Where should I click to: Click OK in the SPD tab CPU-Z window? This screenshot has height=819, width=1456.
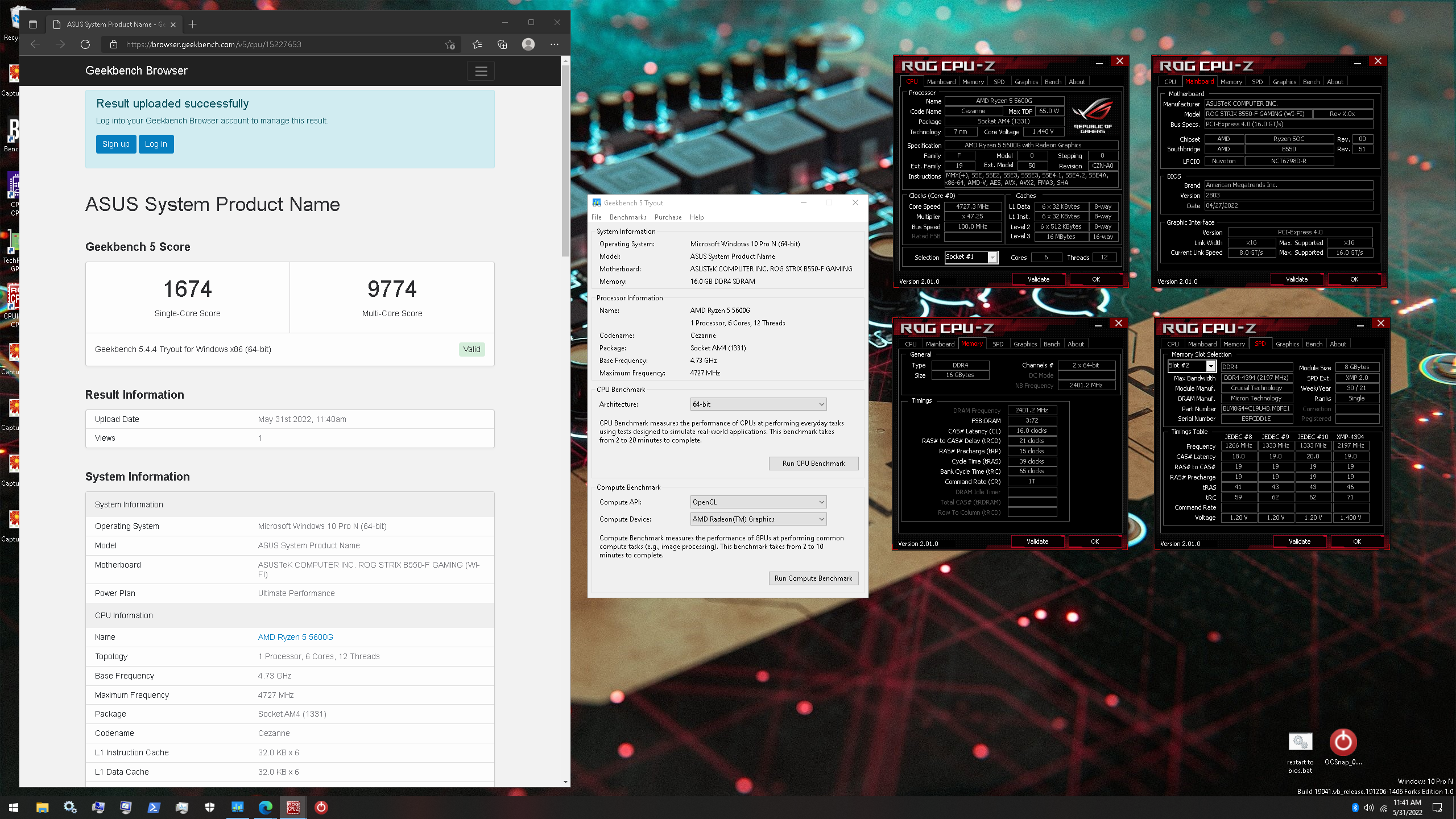tap(1357, 541)
